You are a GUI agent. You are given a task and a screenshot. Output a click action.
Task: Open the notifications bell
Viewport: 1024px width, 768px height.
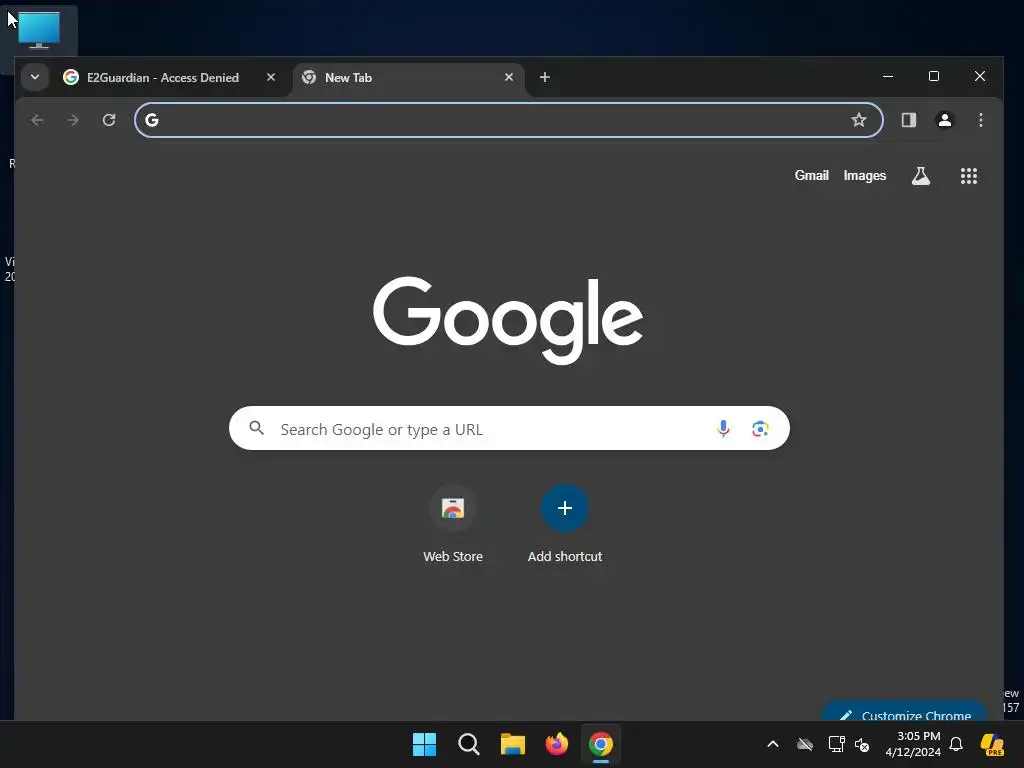pyautogui.click(x=956, y=744)
